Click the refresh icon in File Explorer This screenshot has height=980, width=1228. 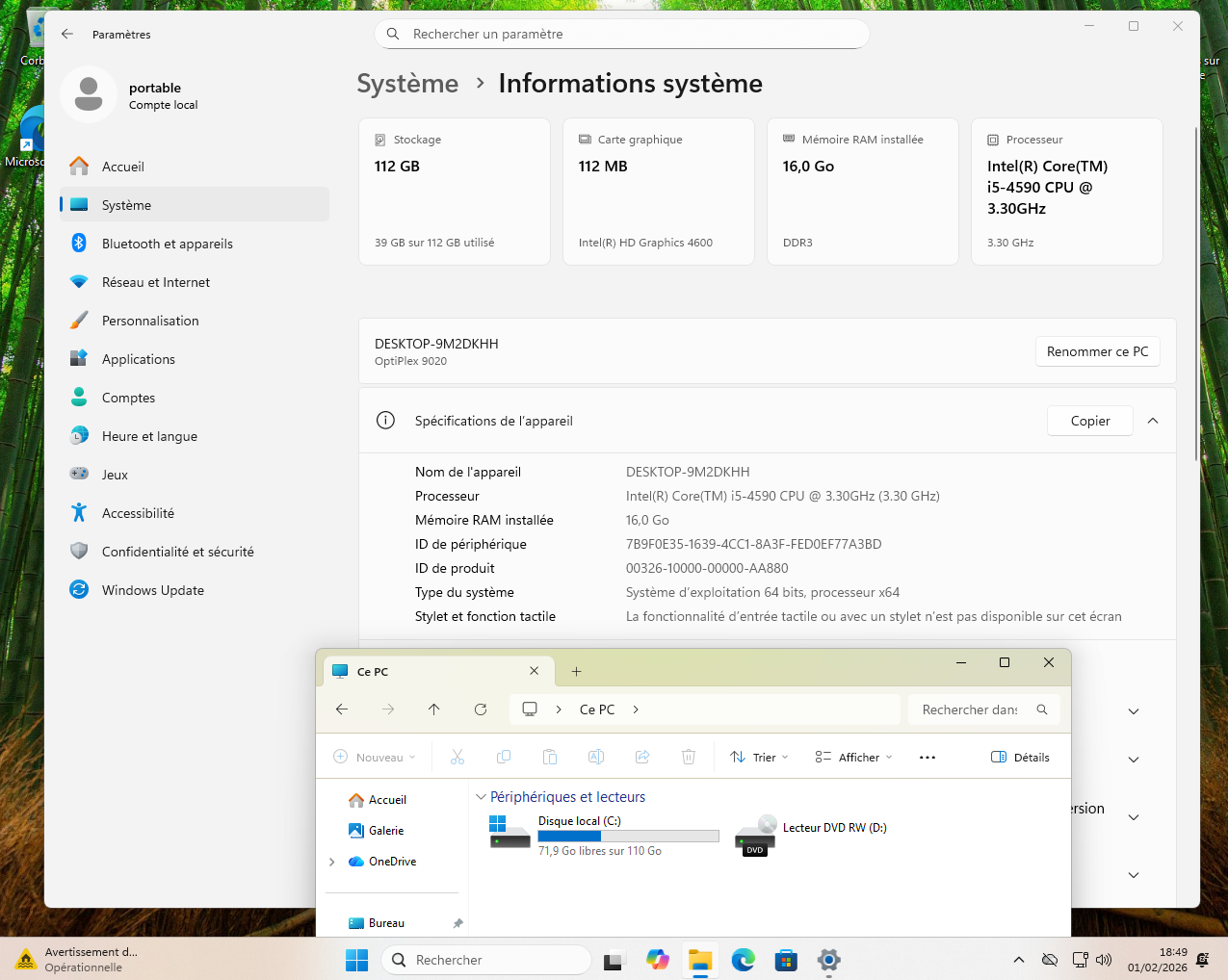coord(481,709)
